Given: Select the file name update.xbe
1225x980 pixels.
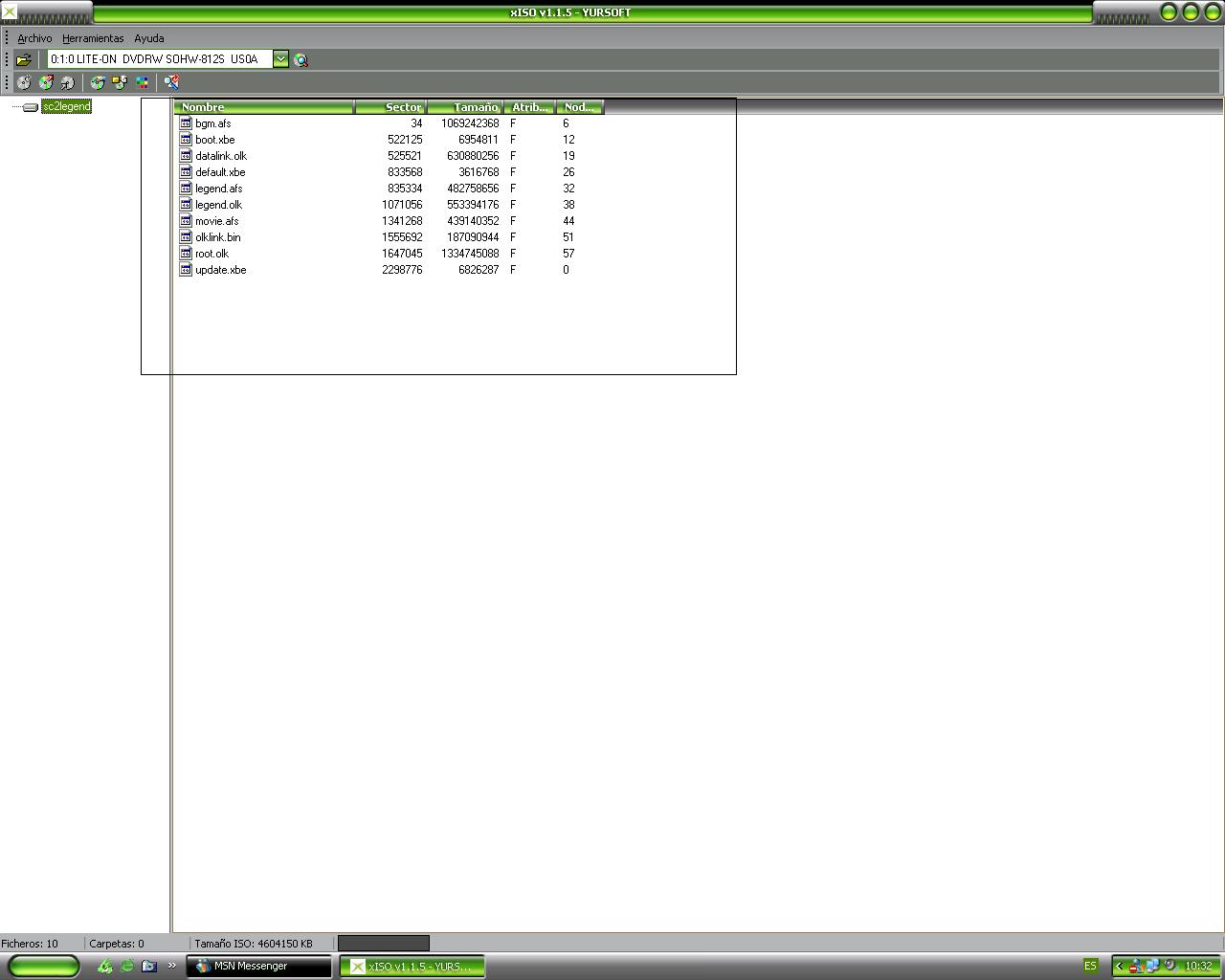Looking at the screenshot, I should pos(220,270).
